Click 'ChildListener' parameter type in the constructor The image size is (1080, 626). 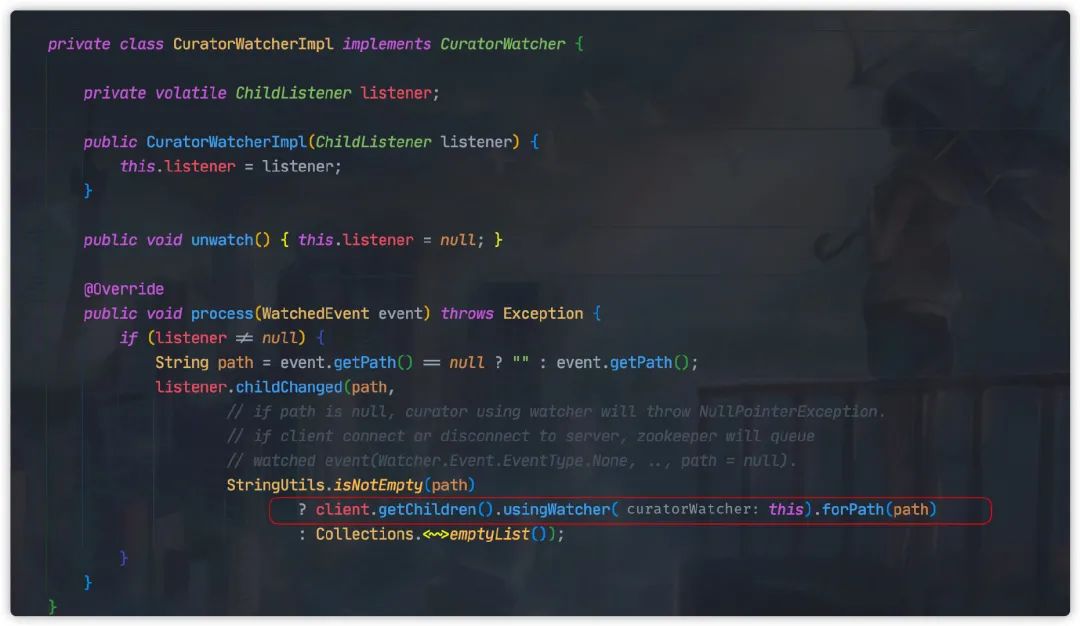point(373,142)
